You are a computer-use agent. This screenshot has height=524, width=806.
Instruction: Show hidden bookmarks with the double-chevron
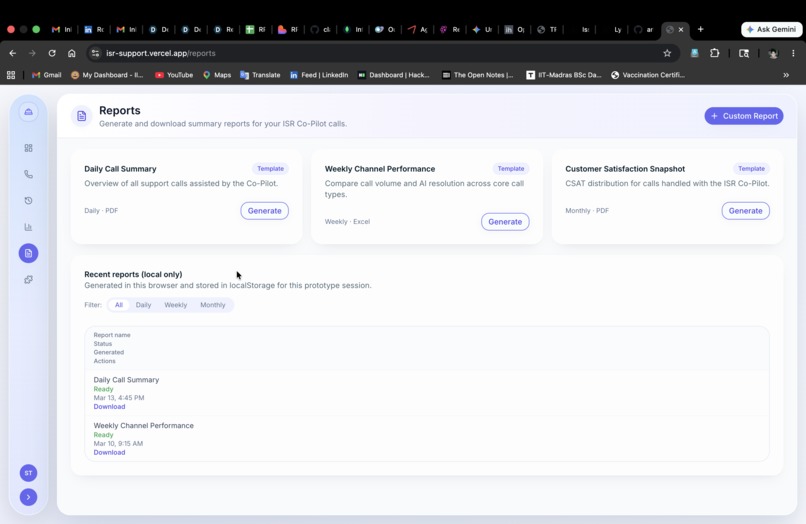(x=786, y=75)
